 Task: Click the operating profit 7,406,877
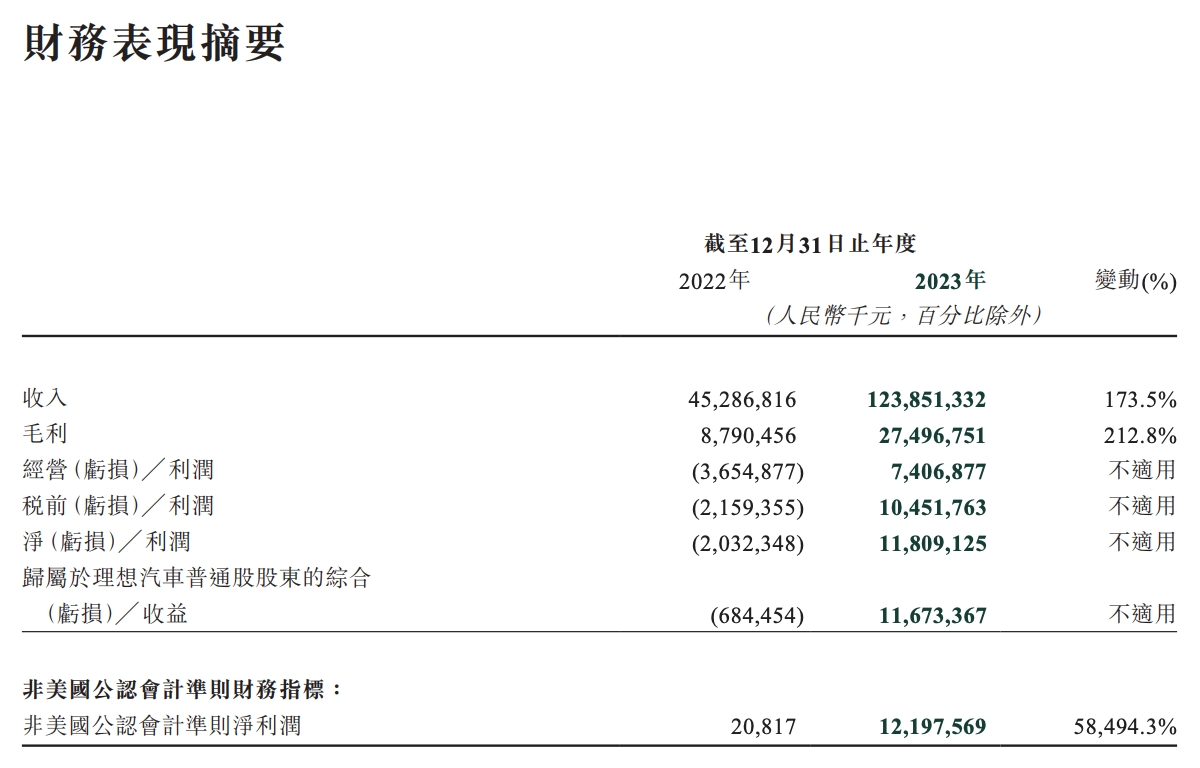click(x=938, y=472)
